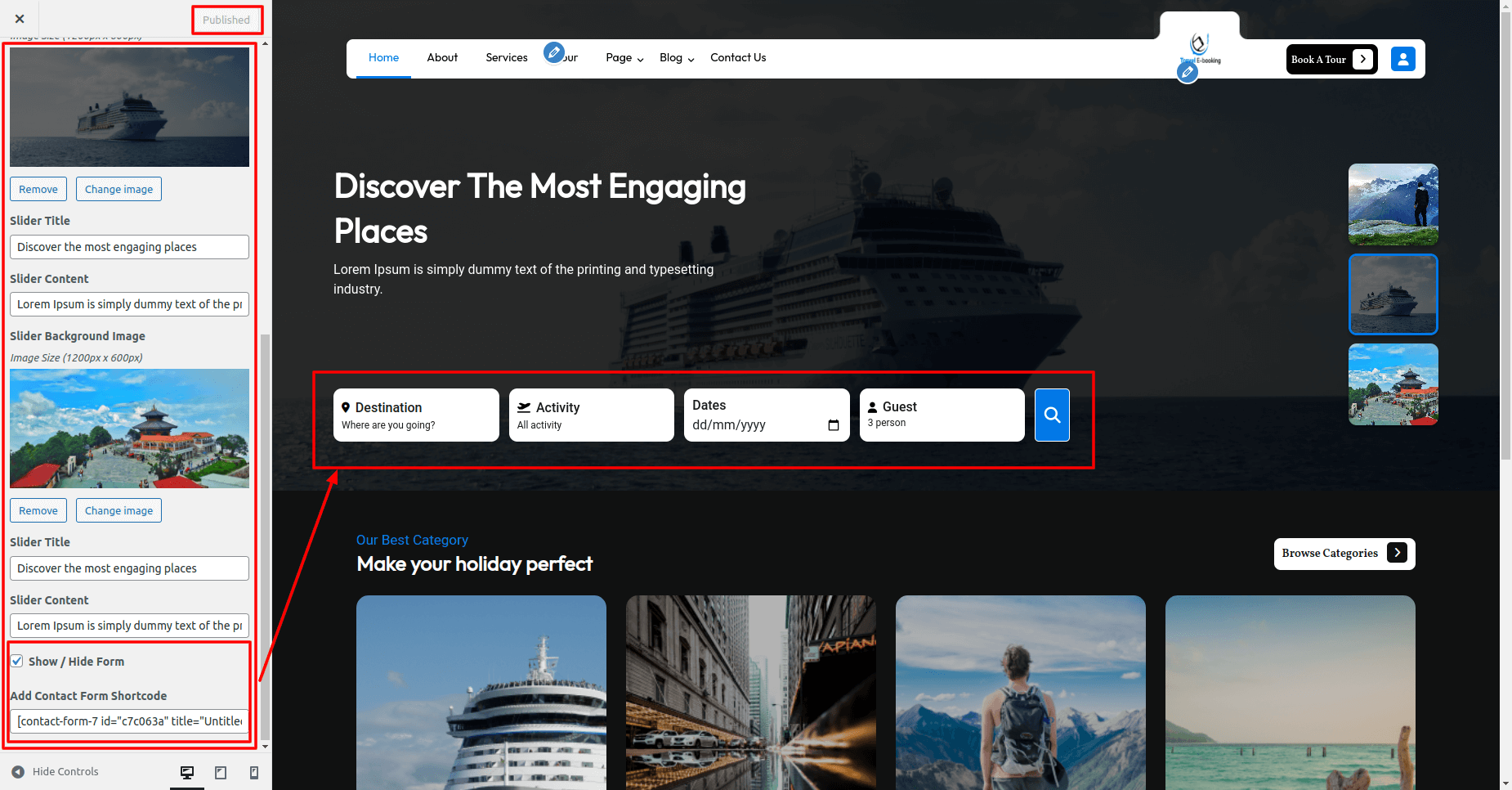Open the Activity selector in the search form
The image size is (1512, 790).
pyautogui.click(x=591, y=415)
